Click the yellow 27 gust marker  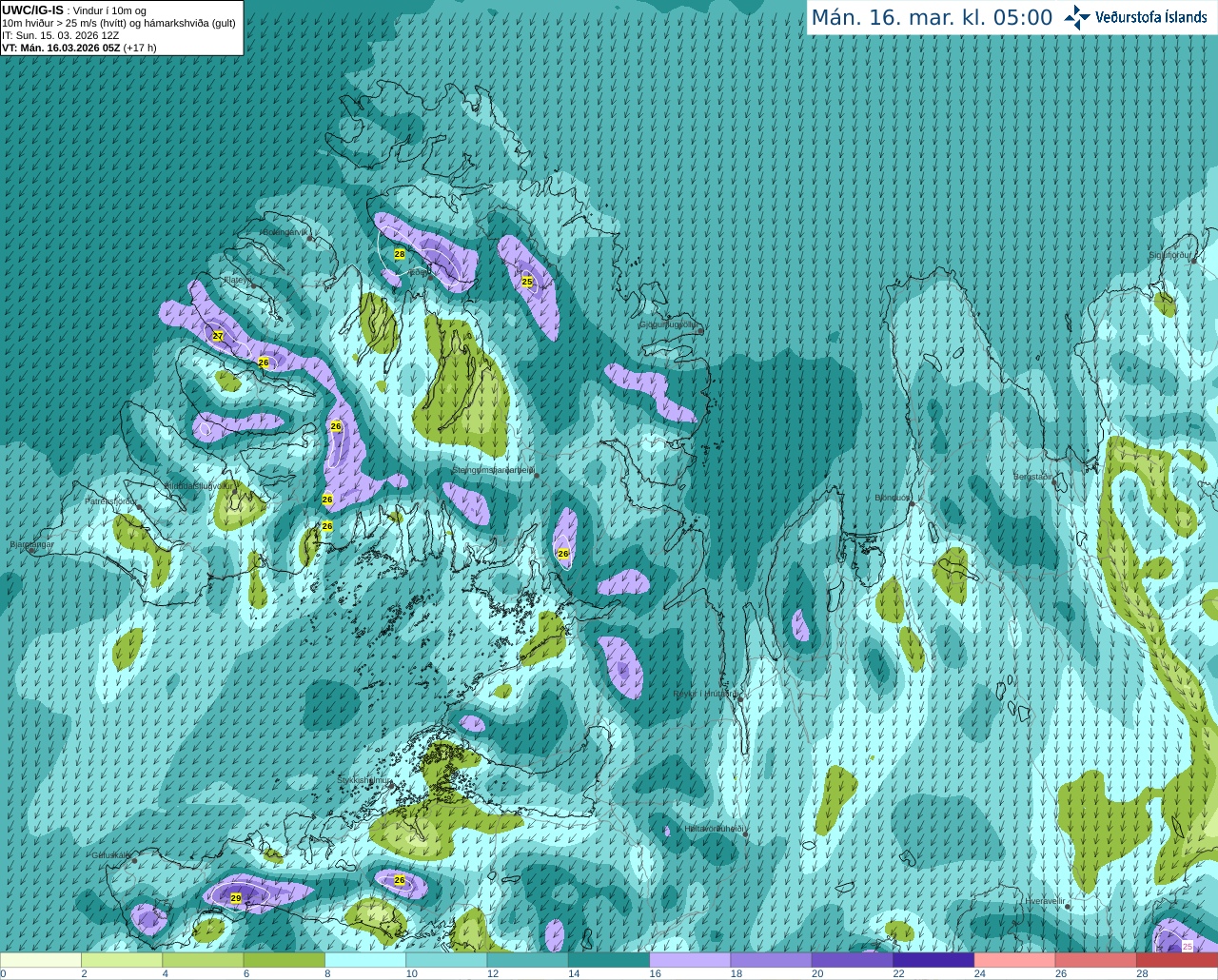pyautogui.click(x=218, y=336)
